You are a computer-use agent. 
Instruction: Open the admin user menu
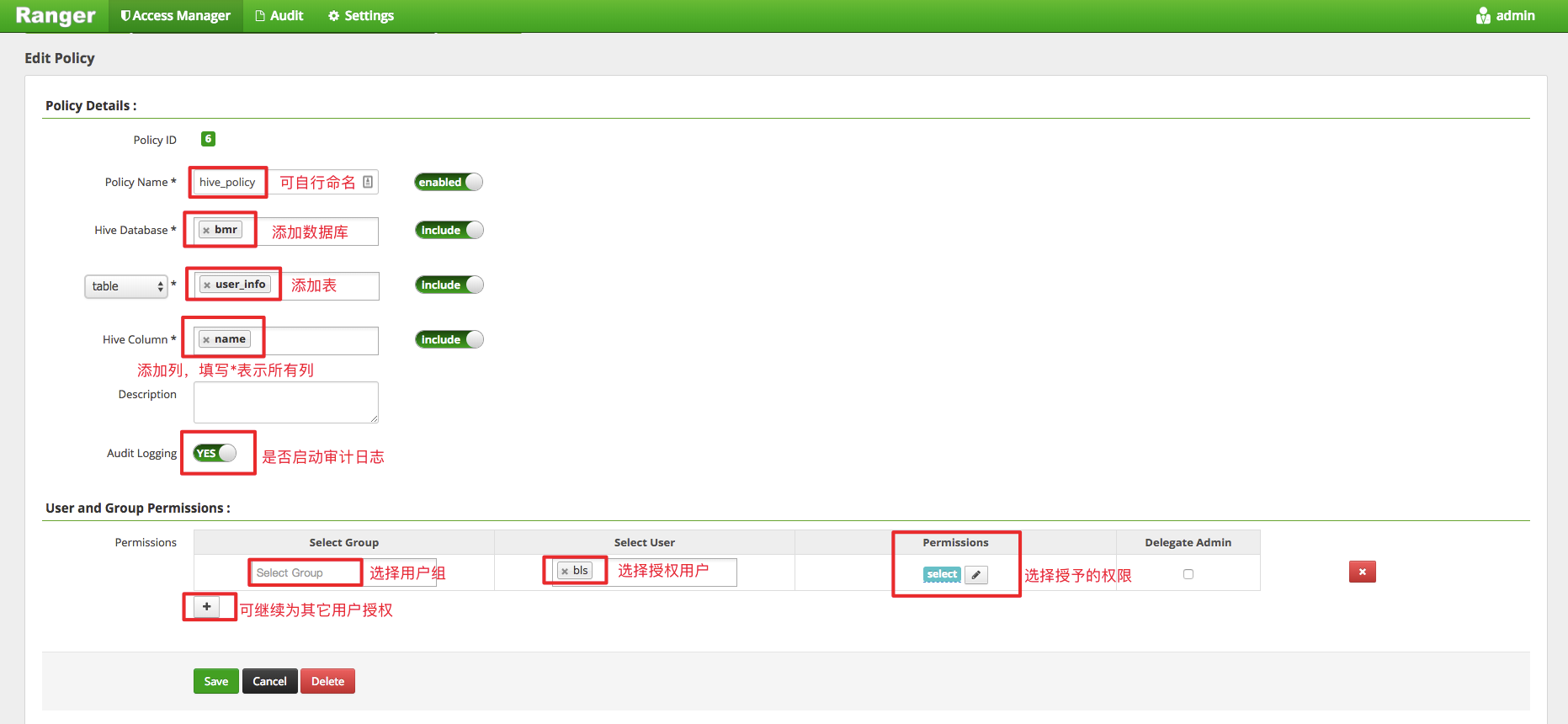pos(1506,16)
